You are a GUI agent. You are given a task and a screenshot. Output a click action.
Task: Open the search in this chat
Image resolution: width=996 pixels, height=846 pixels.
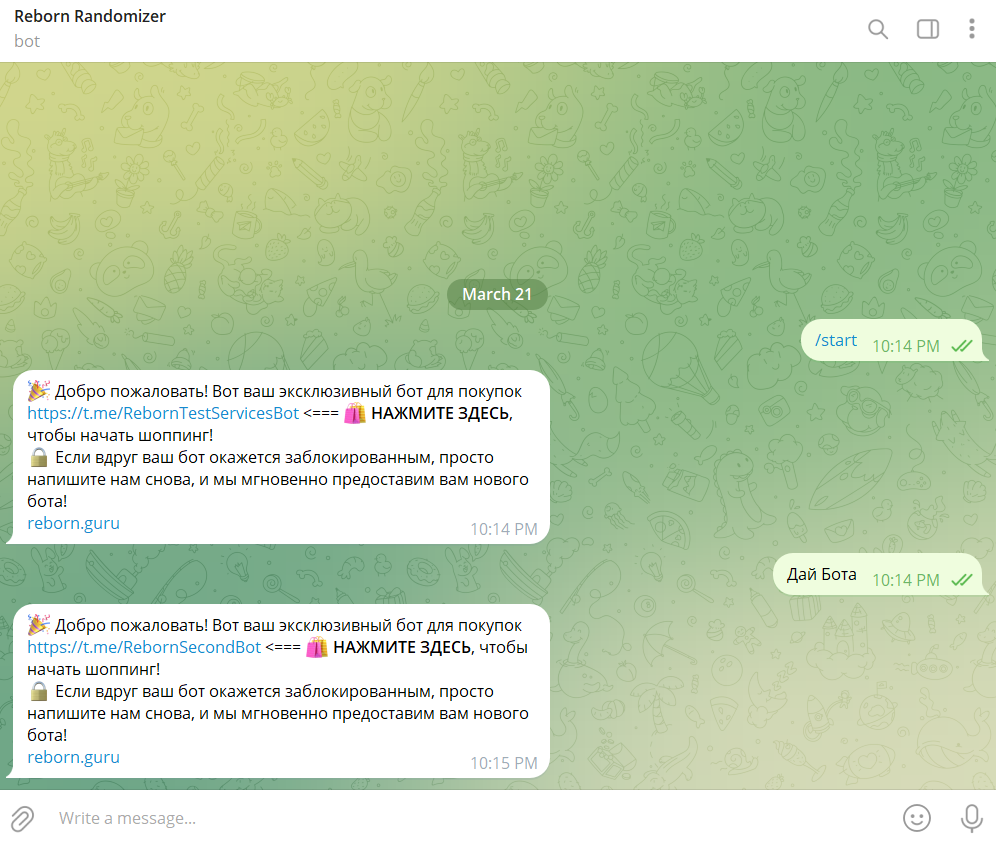click(x=877, y=29)
